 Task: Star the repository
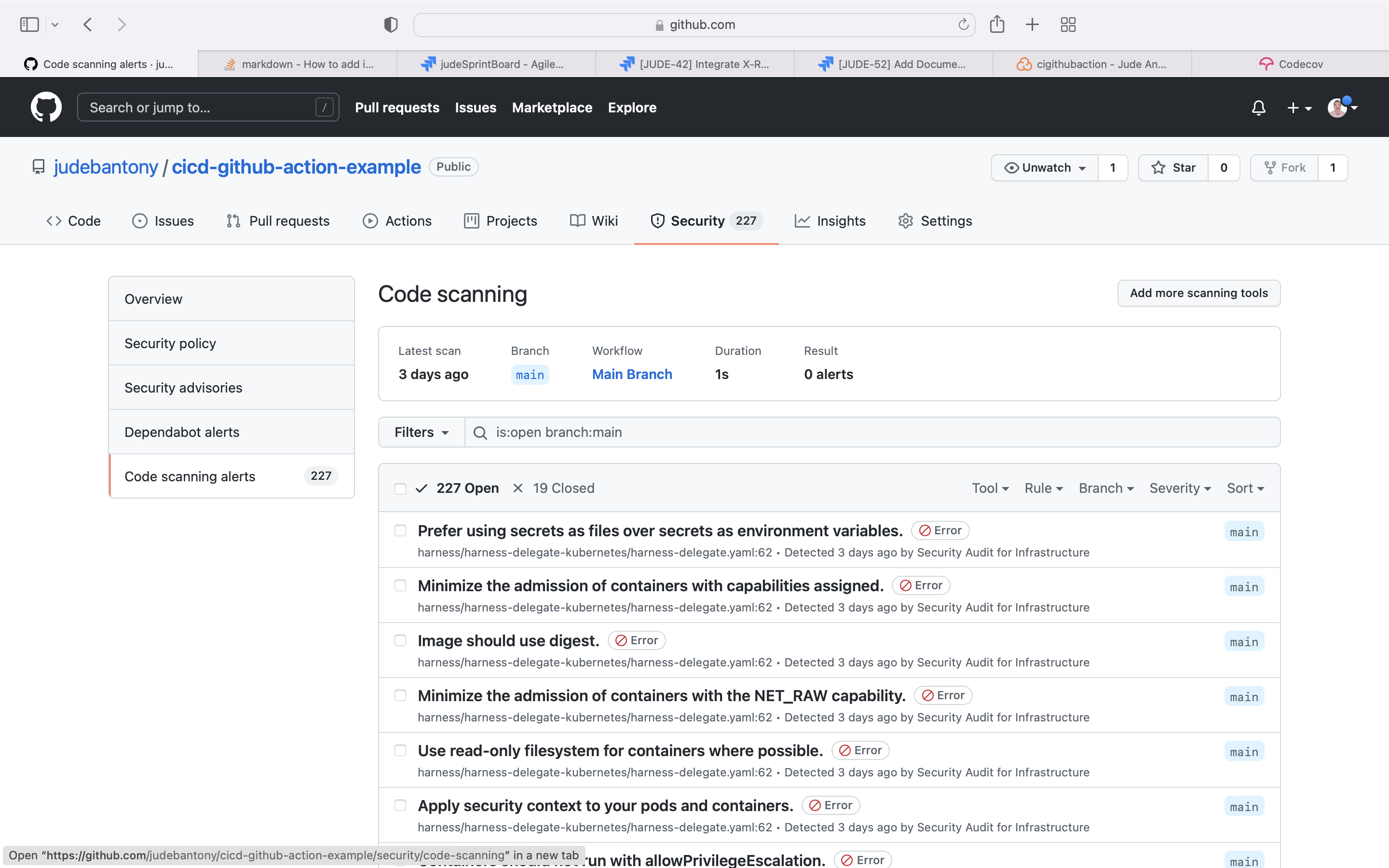point(1174,168)
